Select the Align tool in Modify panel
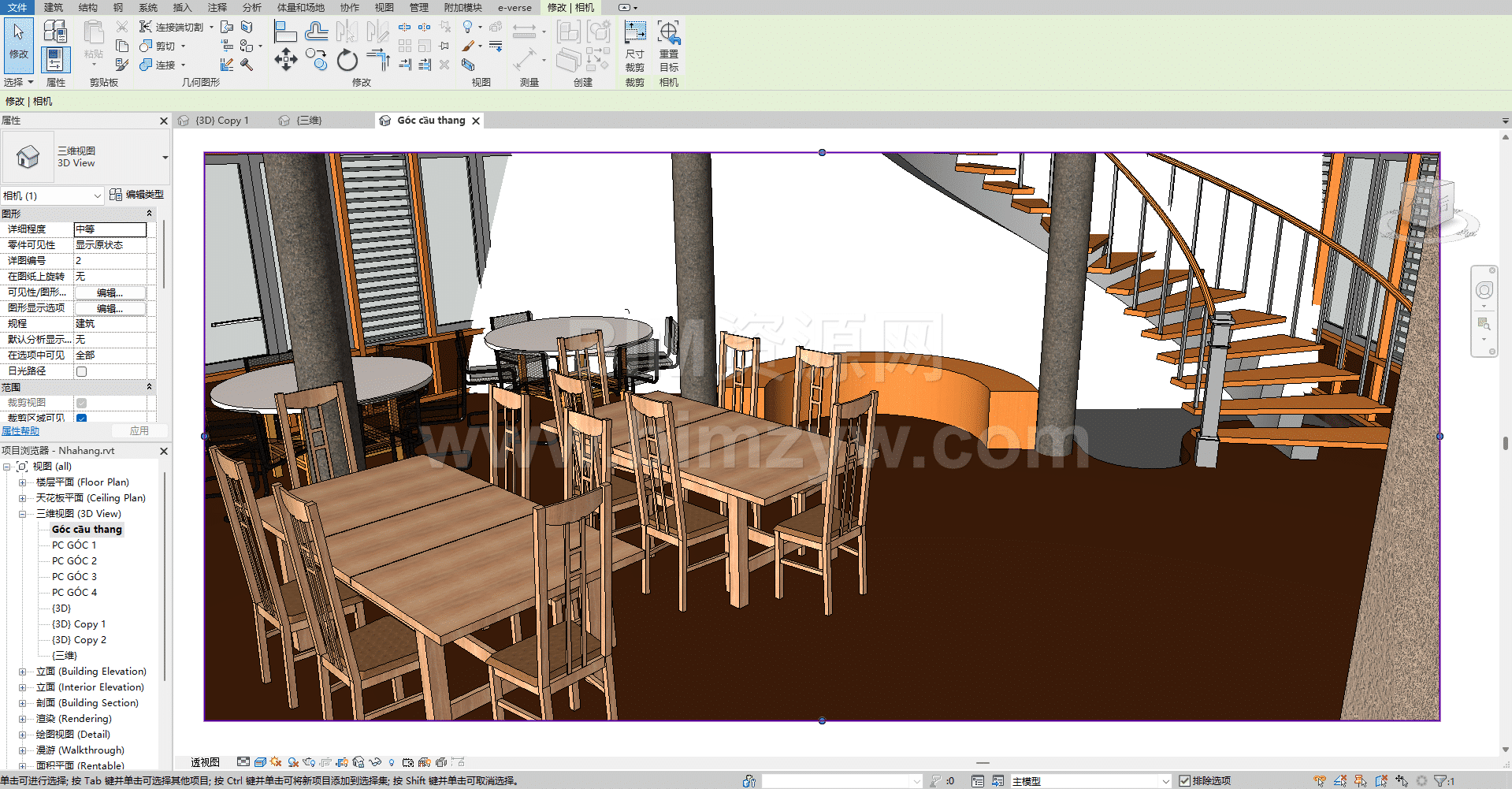The height and width of the screenshot is (789, 1512). coord(285,32)
